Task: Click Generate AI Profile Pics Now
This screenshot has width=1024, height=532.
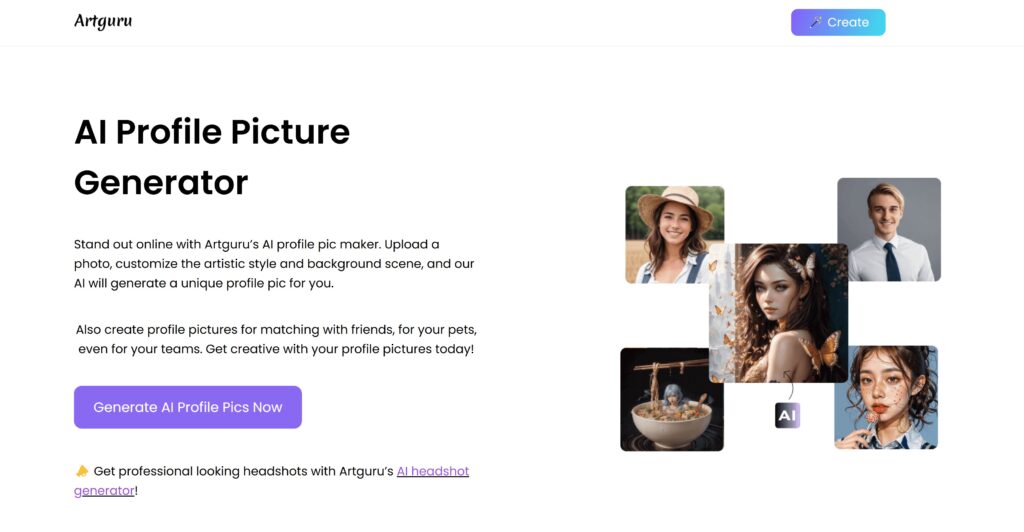Action: pos(187,407)
